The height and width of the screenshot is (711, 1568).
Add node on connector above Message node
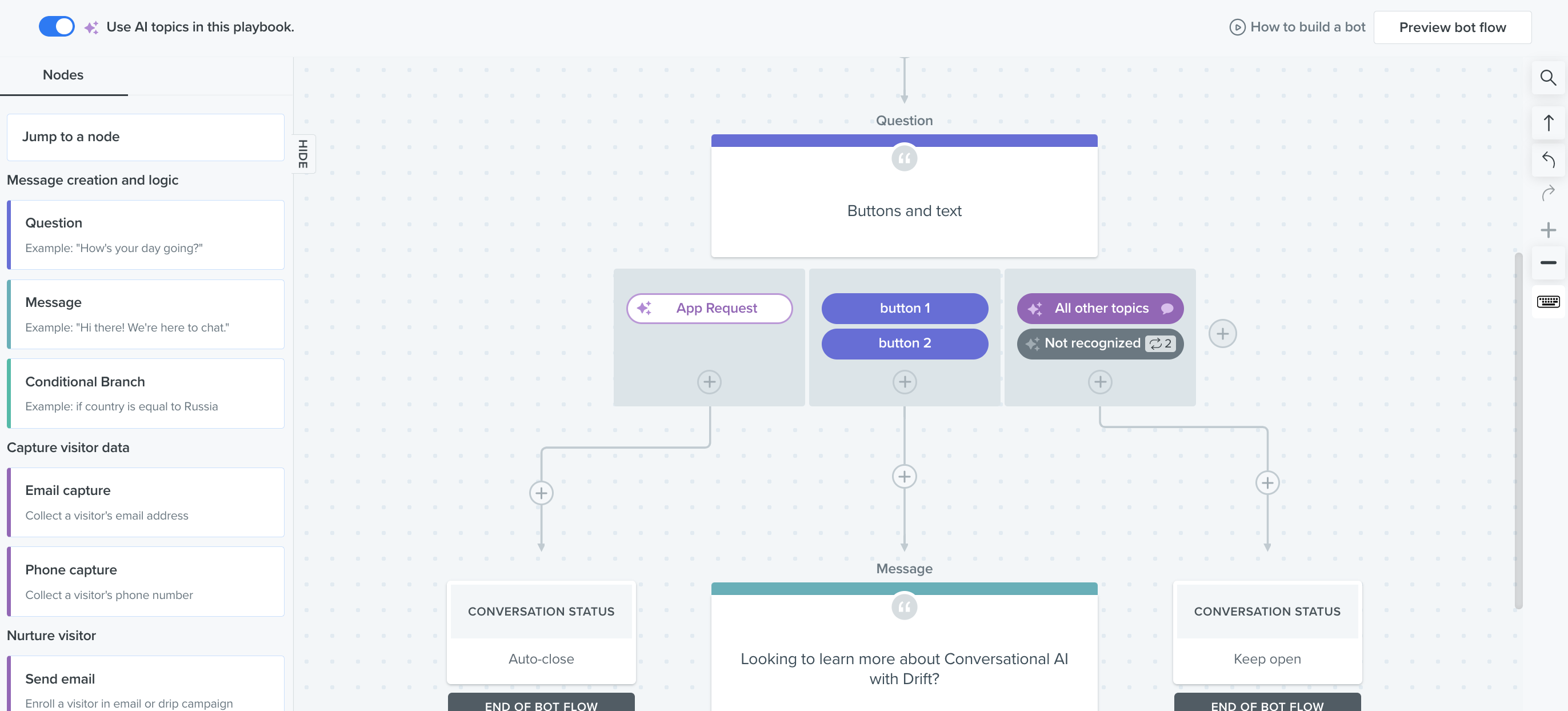pos(905,477)
